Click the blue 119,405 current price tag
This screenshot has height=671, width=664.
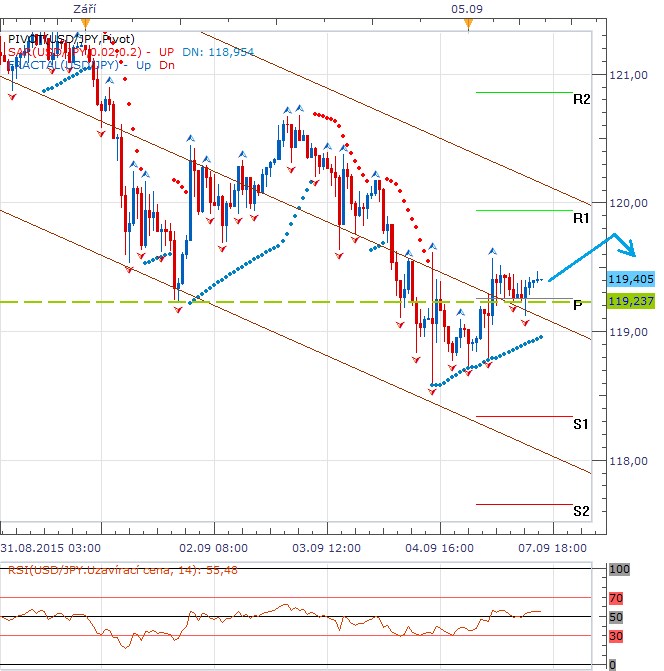[x=629, y=281]
